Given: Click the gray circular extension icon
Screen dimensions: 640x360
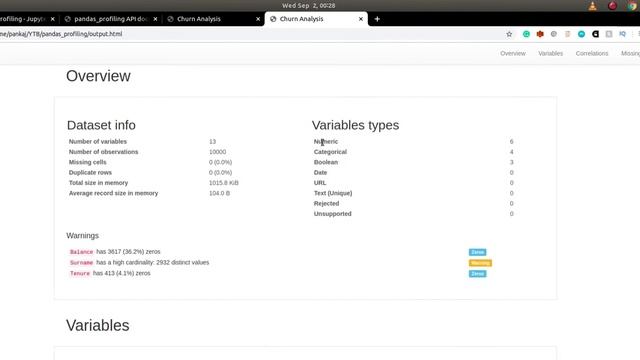Looking at the screenshot, I should (x=553, y=34).
